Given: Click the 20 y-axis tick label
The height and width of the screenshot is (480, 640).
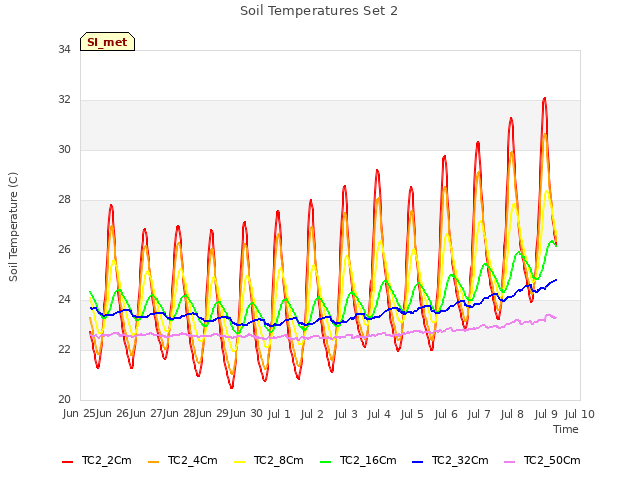Looking at the screenshot, I should 64,399.
